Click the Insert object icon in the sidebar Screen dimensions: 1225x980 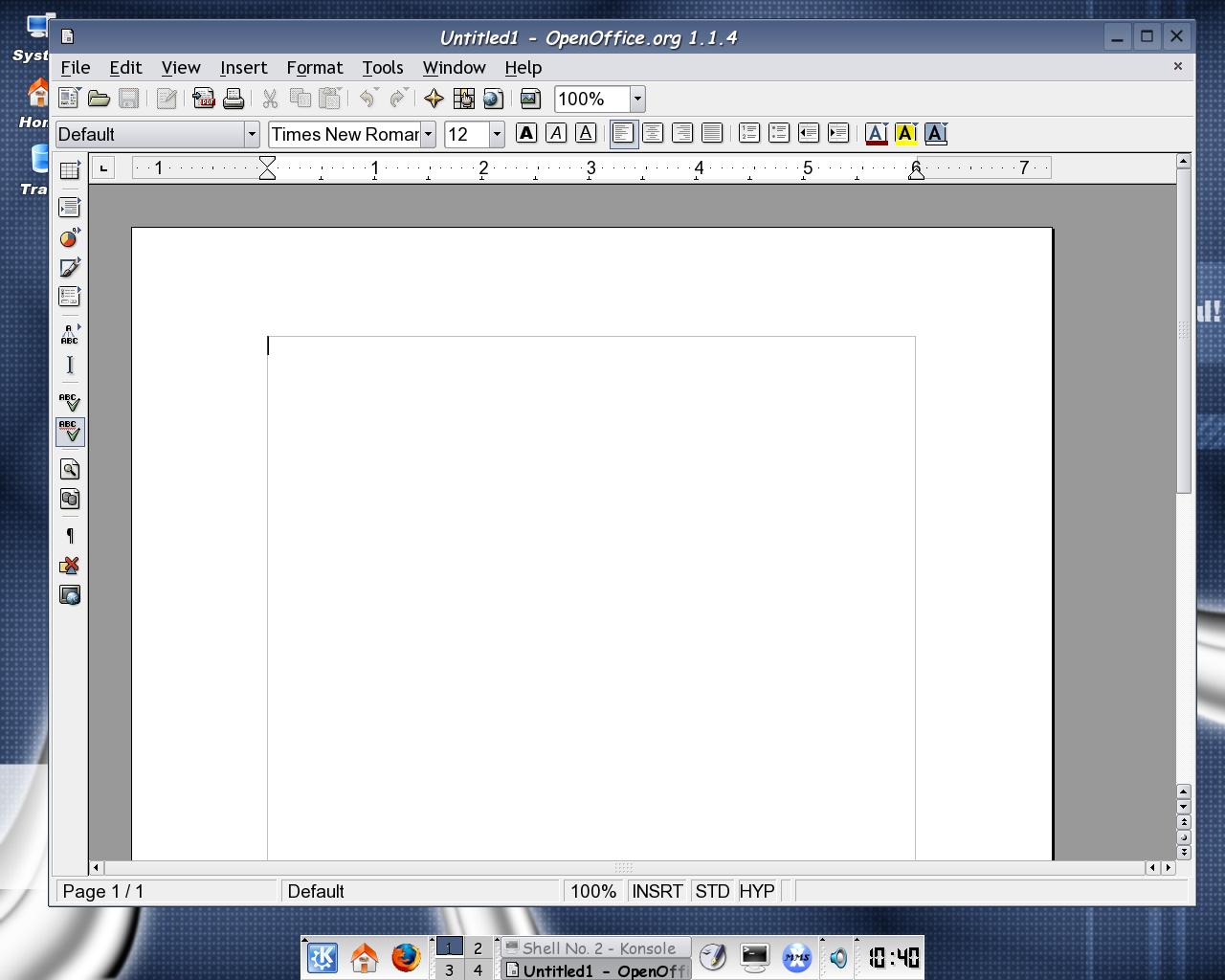click(70, 238)
